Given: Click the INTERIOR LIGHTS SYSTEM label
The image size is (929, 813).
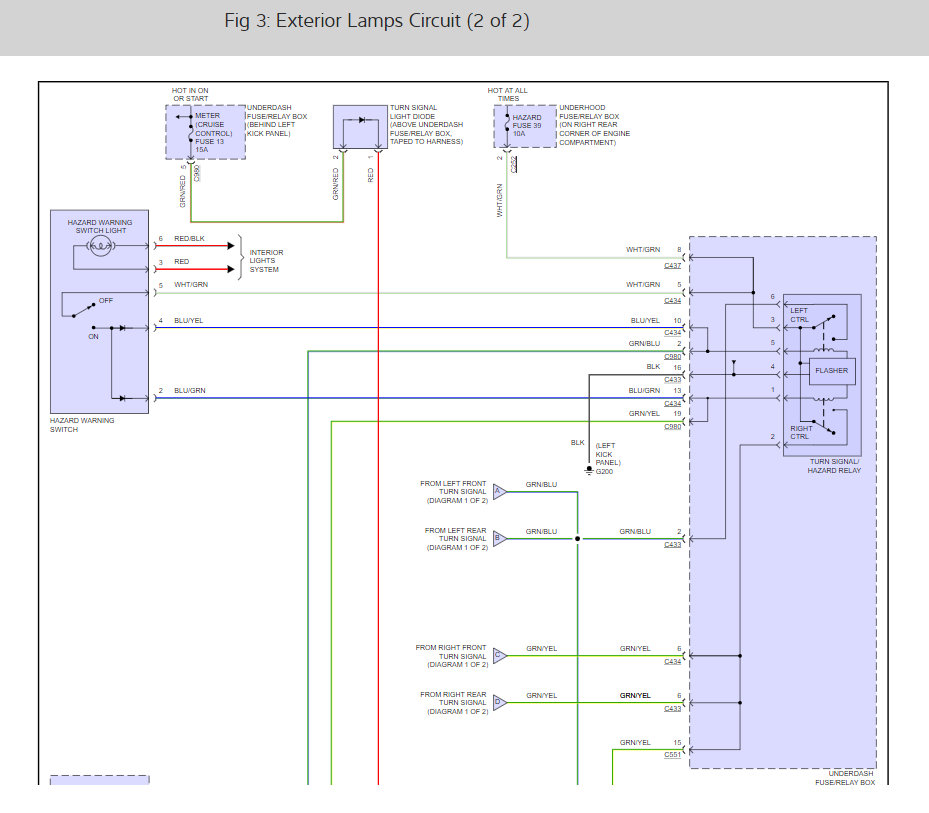Looking at the screenshot, I should tap(265, 261).
